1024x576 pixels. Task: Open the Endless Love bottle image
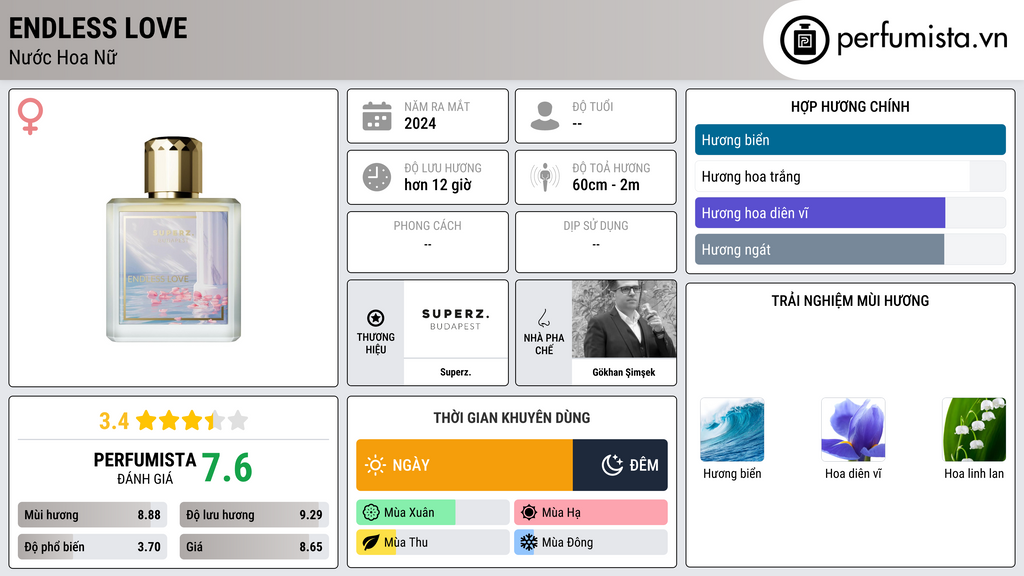[x=173, y=239]
